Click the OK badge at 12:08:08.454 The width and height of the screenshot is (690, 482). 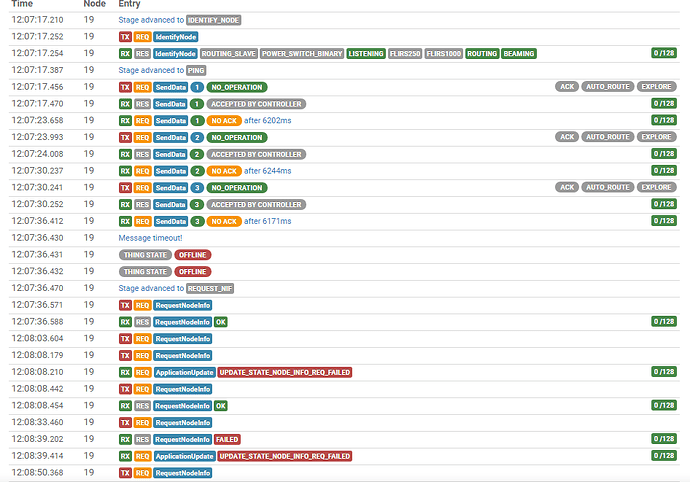click(220, 406)
